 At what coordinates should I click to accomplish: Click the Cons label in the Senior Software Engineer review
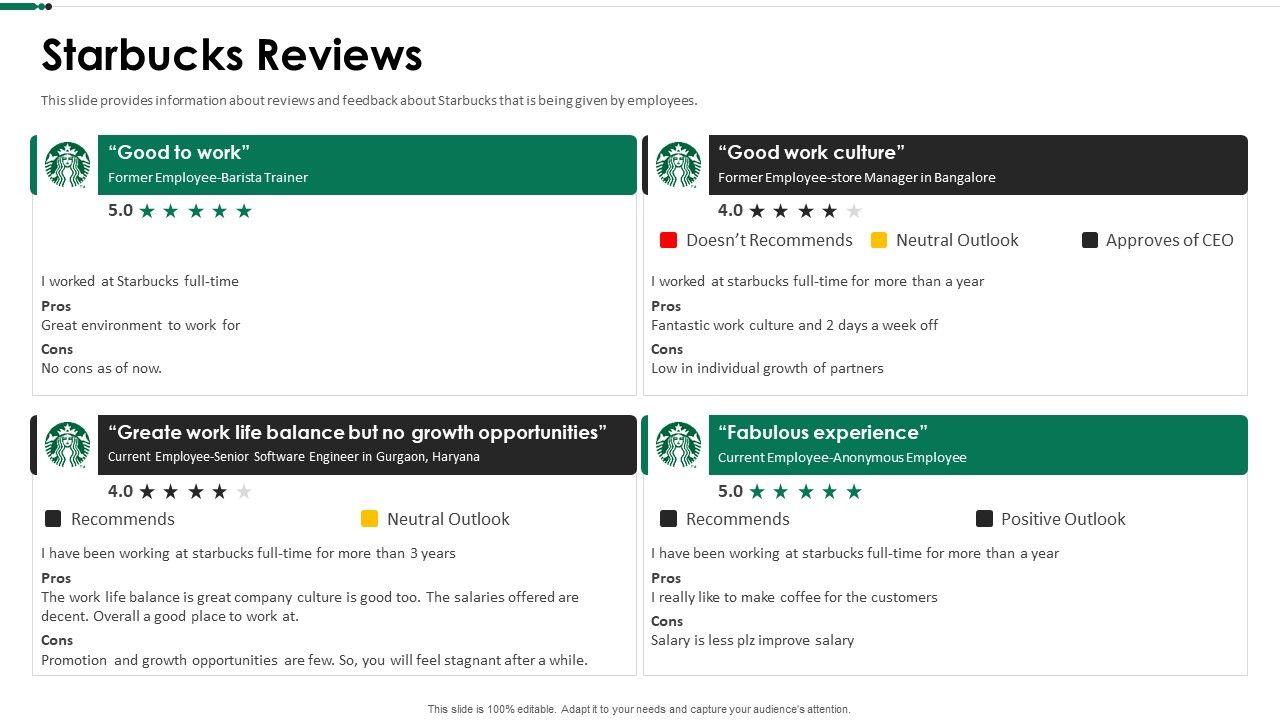(x=57, y=640)
